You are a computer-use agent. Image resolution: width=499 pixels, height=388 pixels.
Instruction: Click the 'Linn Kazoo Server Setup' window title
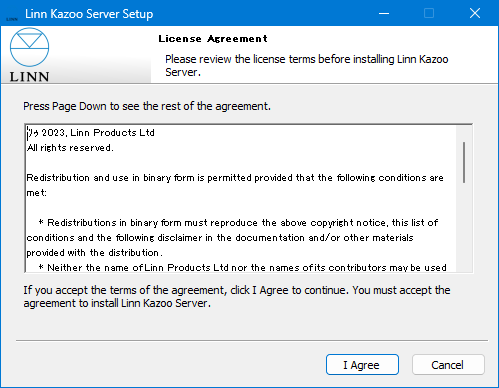point(89,14)
